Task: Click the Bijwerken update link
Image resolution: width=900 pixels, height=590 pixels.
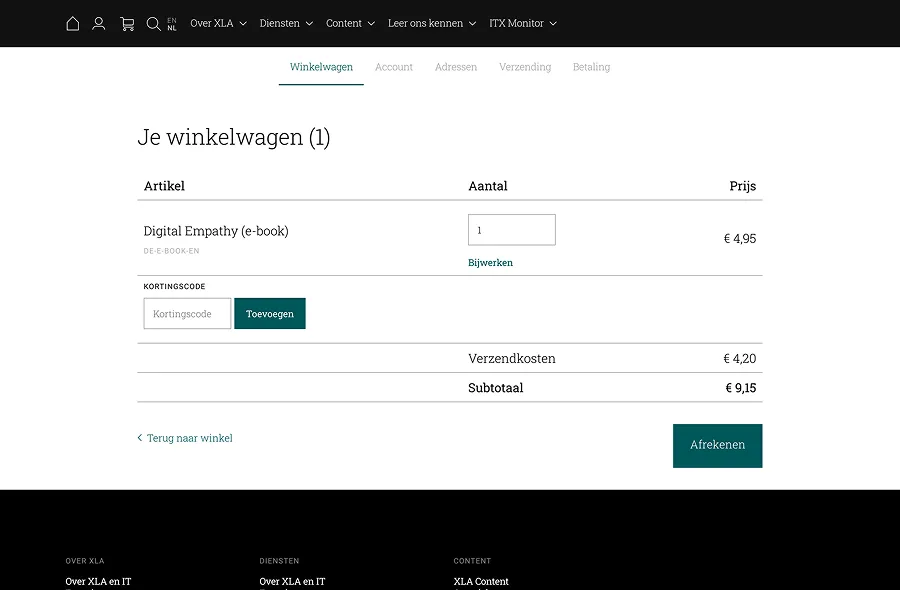Action: pyautogui.click(x=490, y=262)
